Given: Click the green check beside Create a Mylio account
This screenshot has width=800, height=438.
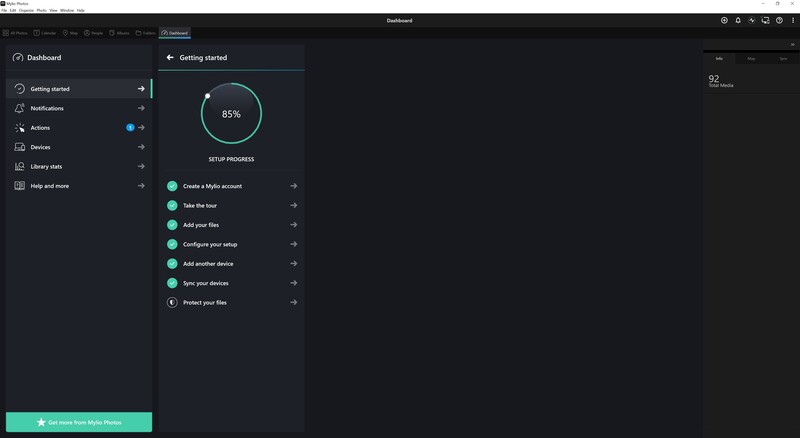Looking at the screenshot, I should coord(172,186).
